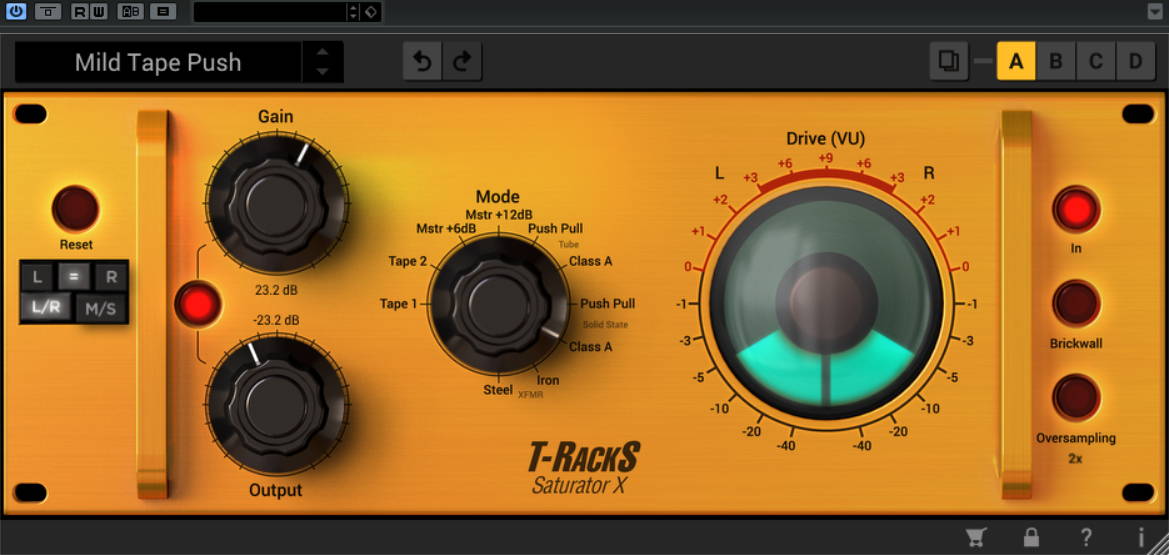Switch to preset slot C

click(1095, 61)
